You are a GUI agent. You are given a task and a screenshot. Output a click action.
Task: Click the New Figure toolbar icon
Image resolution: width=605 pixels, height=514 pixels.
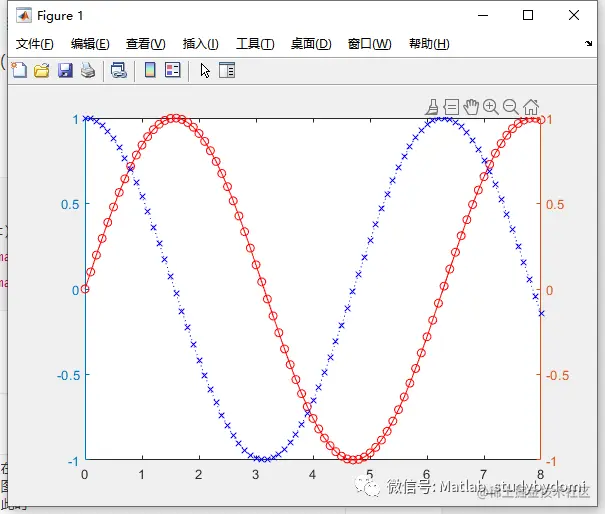point(19,71)
